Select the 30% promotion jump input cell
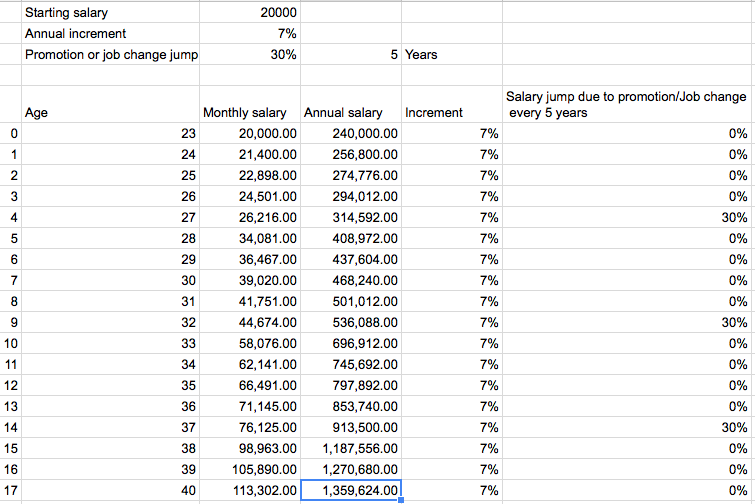Viewport: 755px width, 504px height. [x=250, y=54]
